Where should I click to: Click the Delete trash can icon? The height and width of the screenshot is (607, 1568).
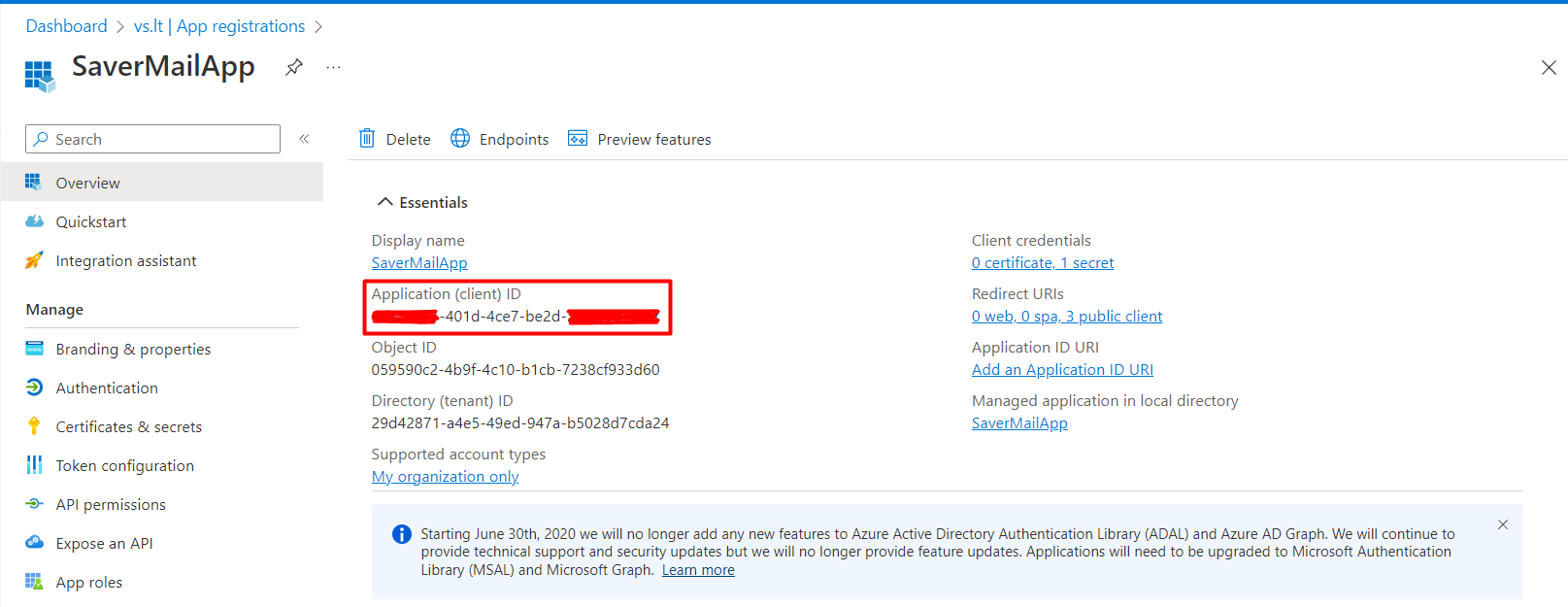tap(367, 138)
